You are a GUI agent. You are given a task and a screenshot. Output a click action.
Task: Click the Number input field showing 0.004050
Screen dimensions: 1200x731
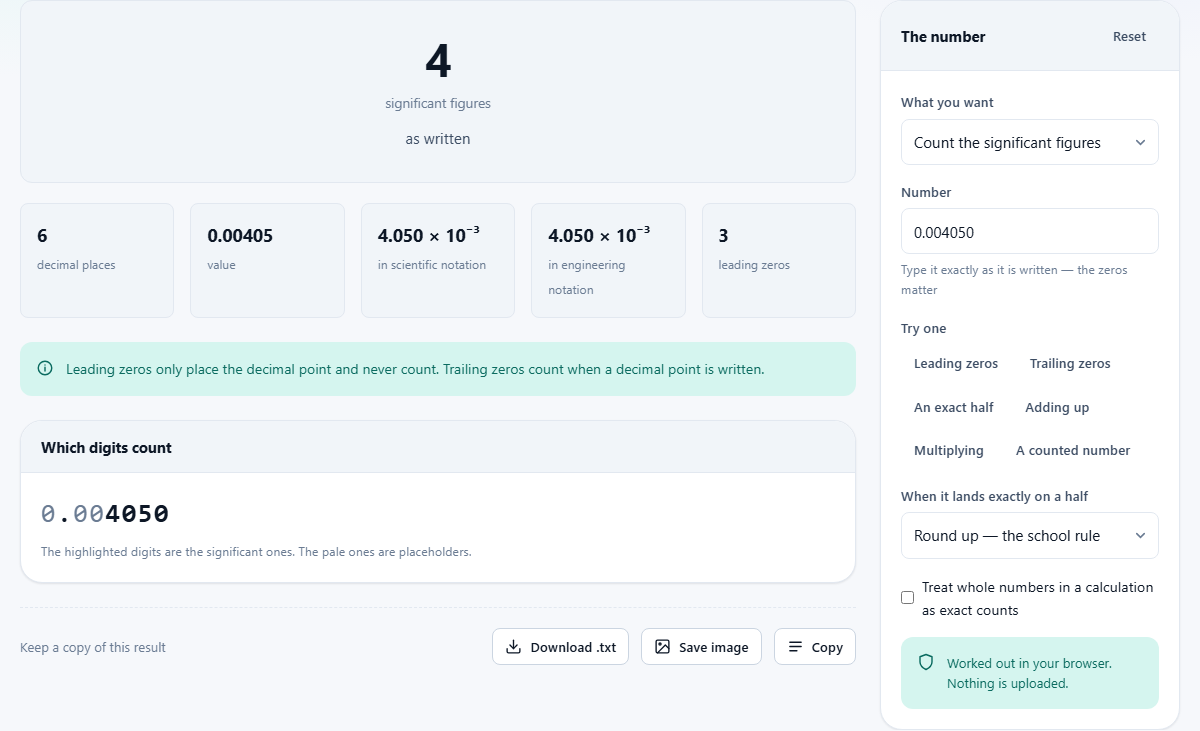click(1030, 231)
